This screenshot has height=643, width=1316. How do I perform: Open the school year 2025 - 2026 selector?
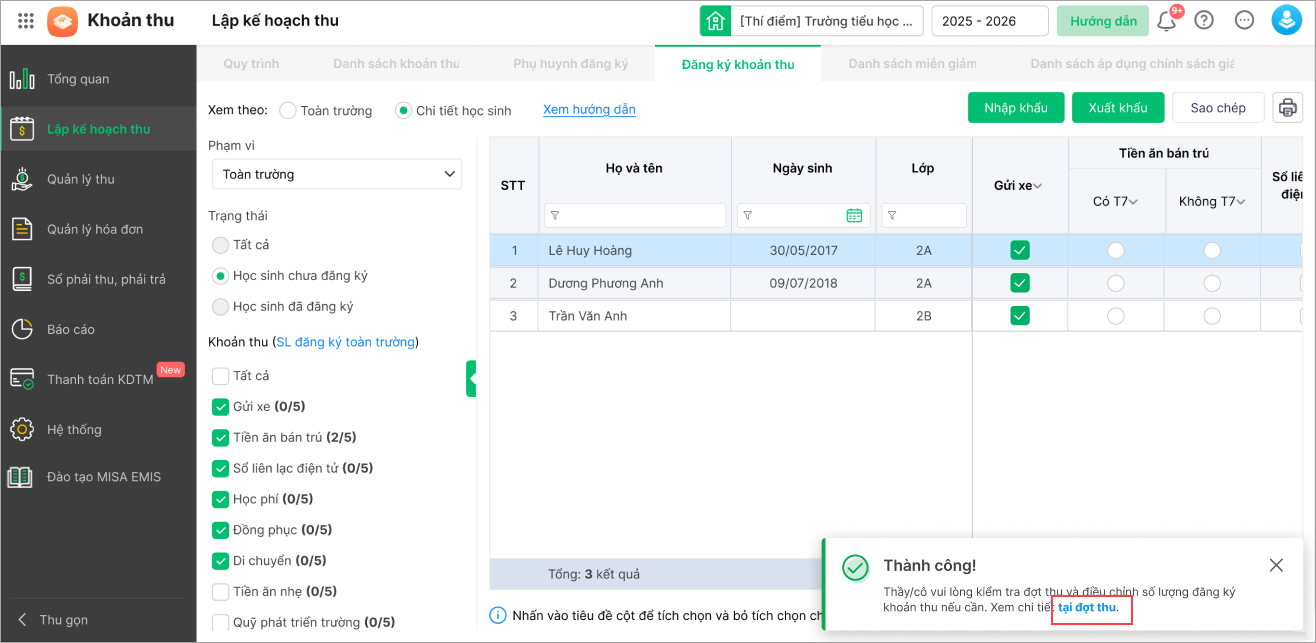tap(989, 21)
